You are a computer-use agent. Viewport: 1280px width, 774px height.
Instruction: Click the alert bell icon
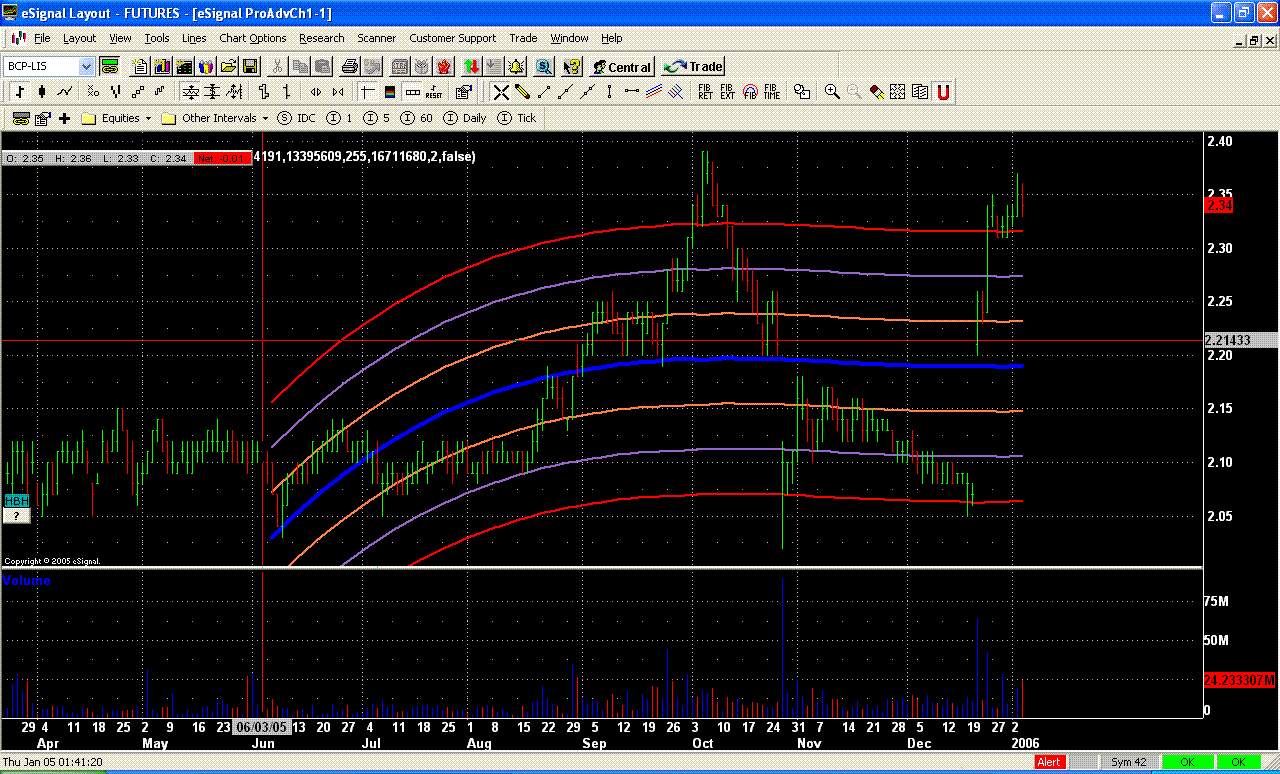click(516, 67)
